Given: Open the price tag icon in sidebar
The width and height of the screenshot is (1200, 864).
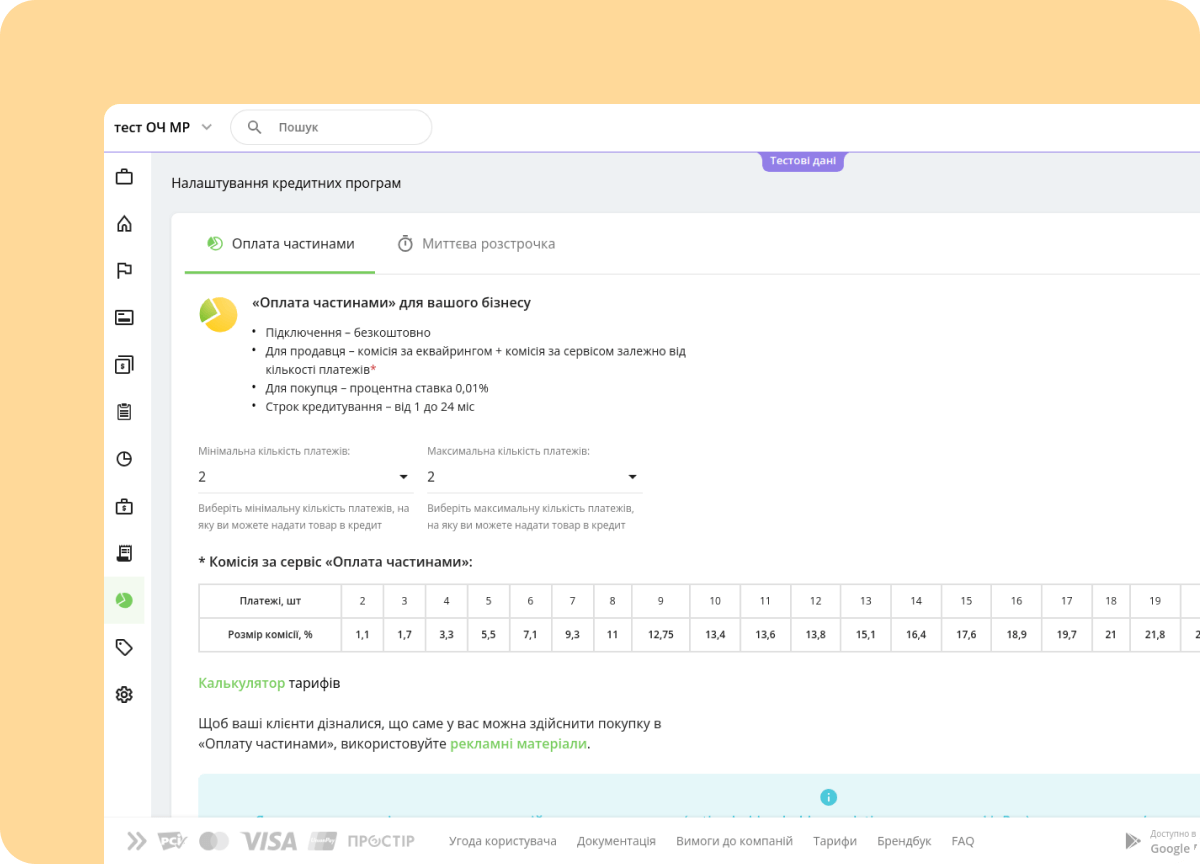Looking at the screenshot, I should point(124,647).
